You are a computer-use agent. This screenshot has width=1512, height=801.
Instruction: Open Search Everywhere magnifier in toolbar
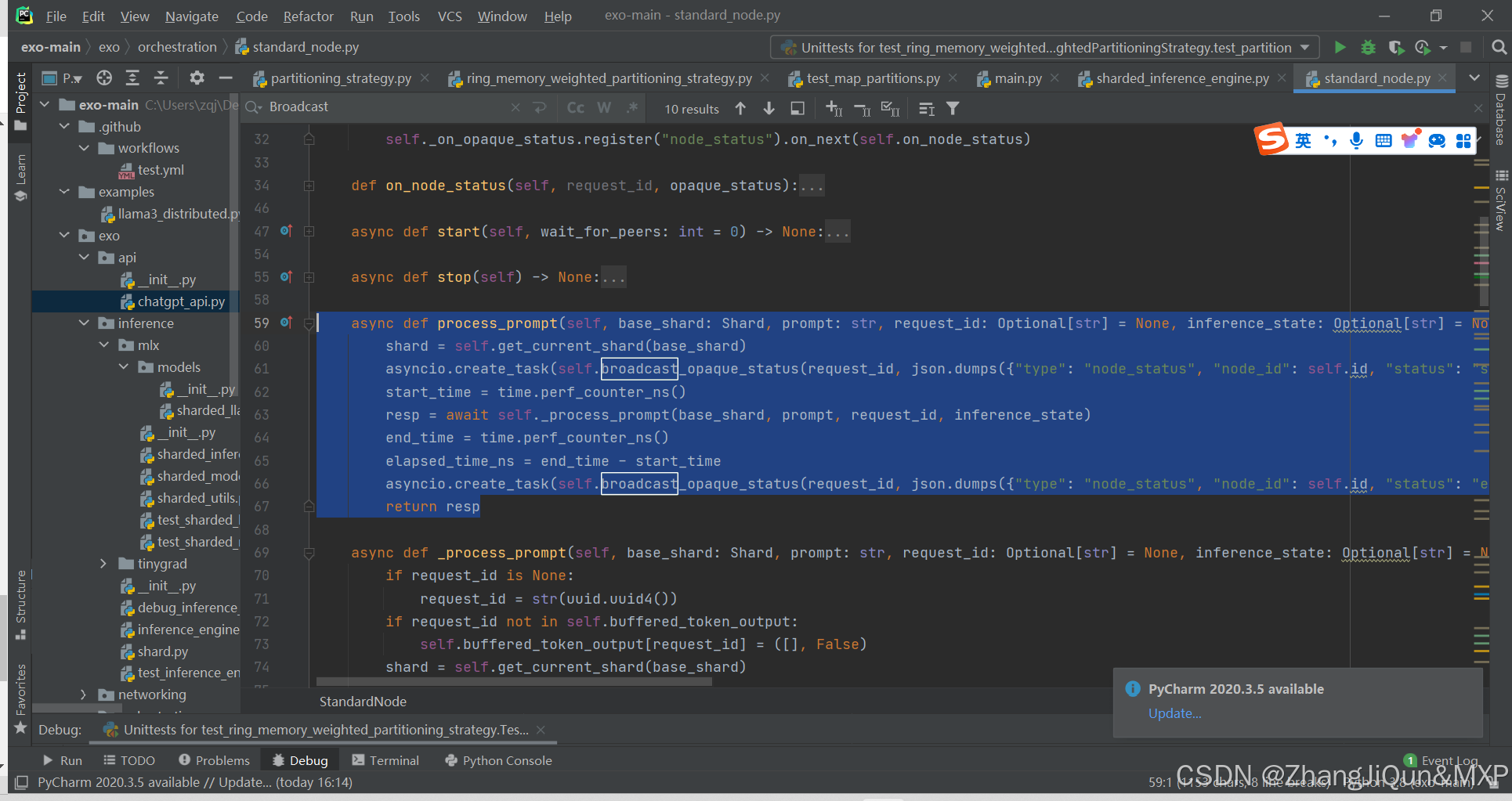[1499, 48]
